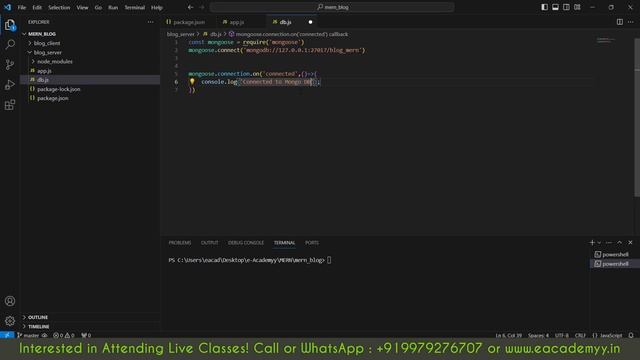Viewport: 640px width, 360px height.
Task: Click the lightbulb code action icon
Action: point(192,82)
